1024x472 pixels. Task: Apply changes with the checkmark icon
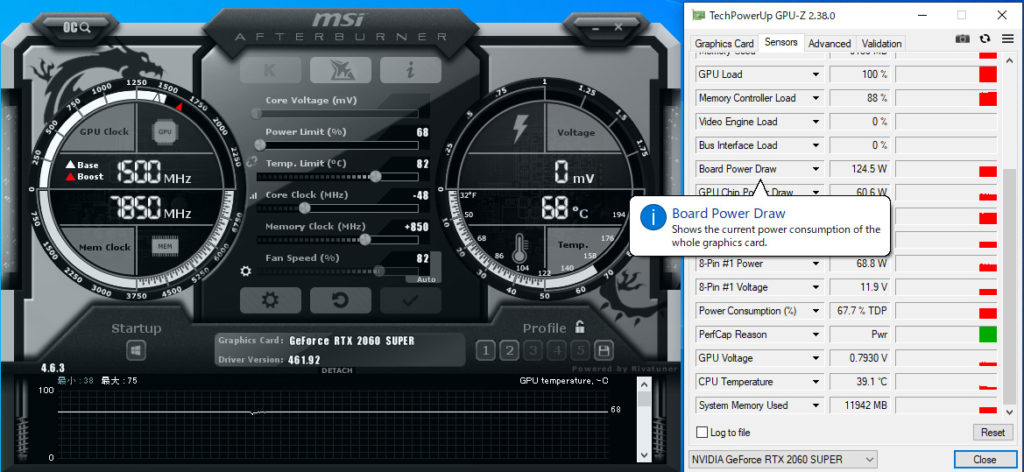pyautogui.click(x=409, y=300)
